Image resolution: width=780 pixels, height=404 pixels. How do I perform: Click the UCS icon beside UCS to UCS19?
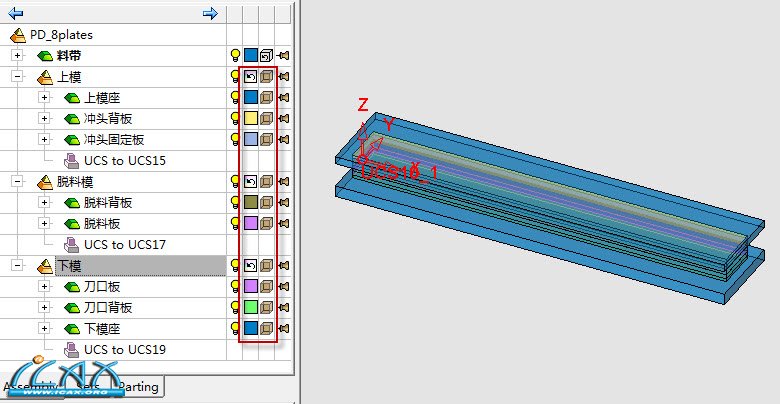pyautogui.click(x=71, y=349)
